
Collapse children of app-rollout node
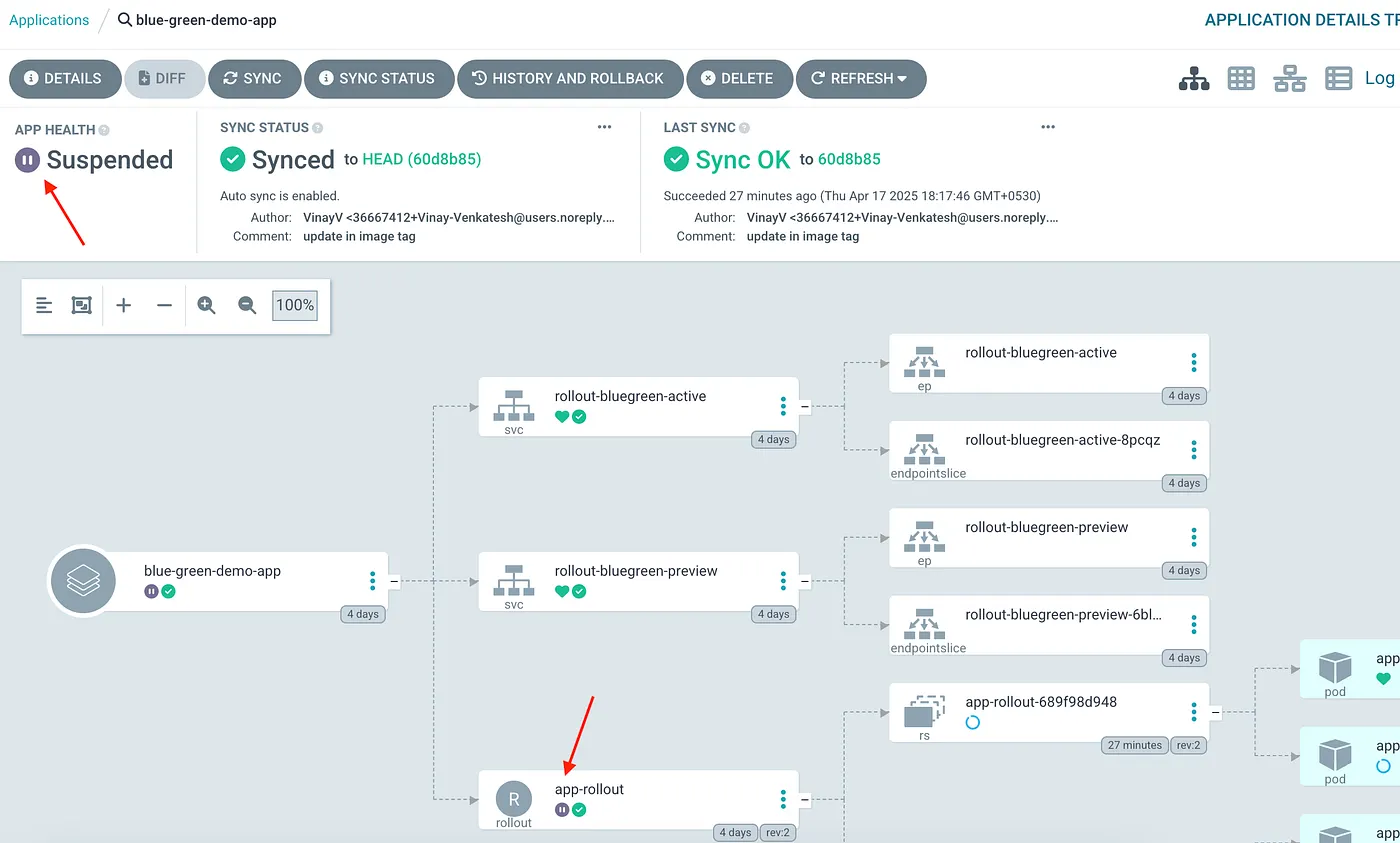pyautogui.click(x=805, y=799)
